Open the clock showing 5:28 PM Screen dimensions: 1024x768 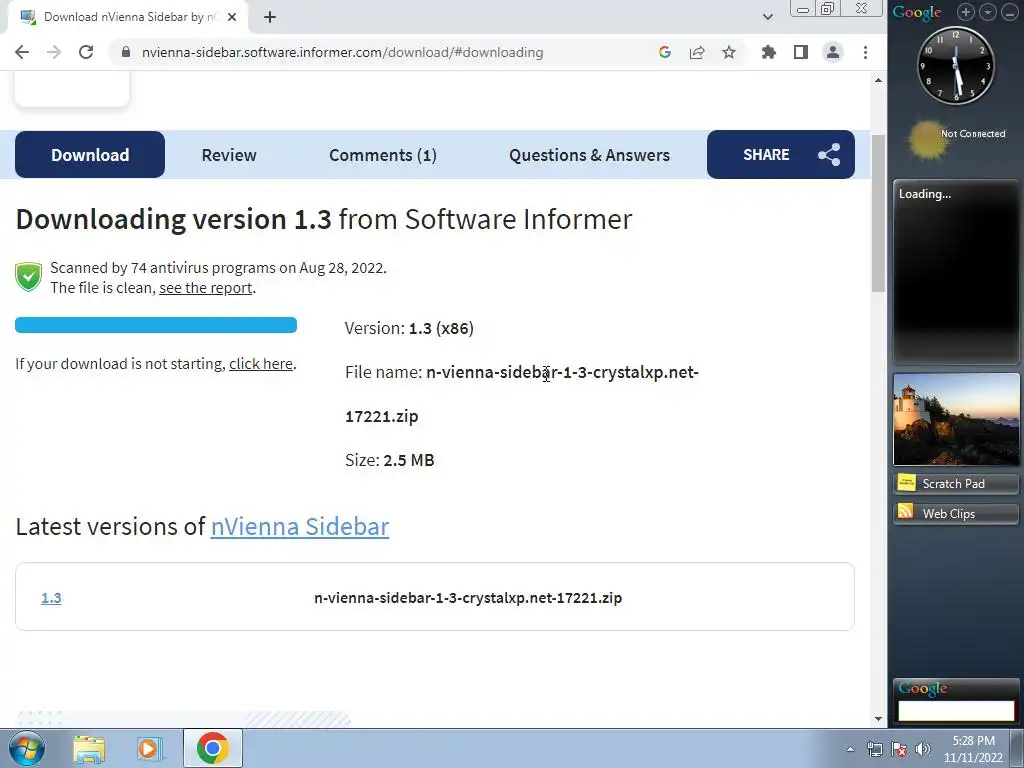tap(973, 749)
